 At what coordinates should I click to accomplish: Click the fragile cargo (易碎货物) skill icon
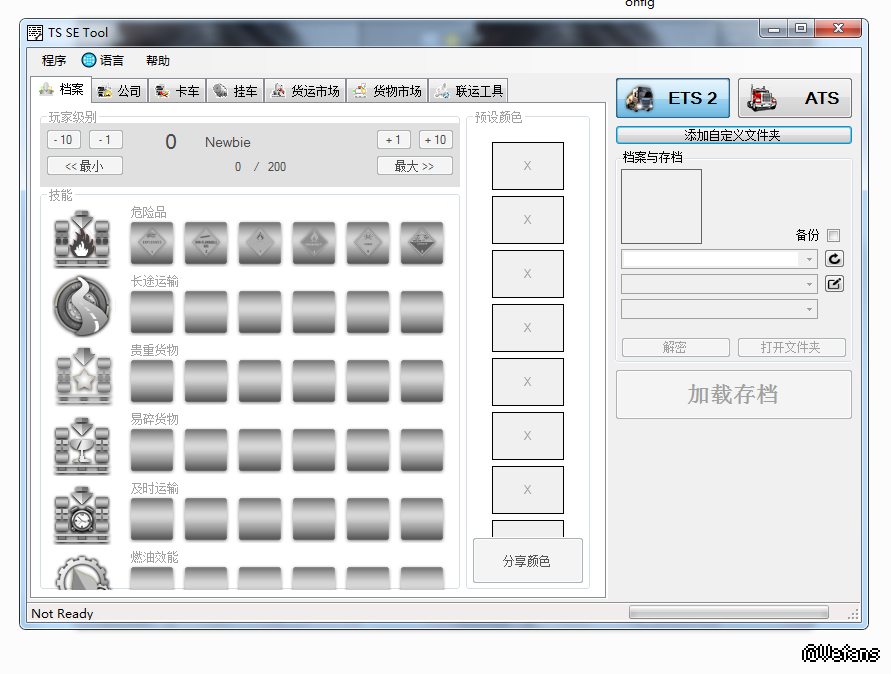(82, 444)
